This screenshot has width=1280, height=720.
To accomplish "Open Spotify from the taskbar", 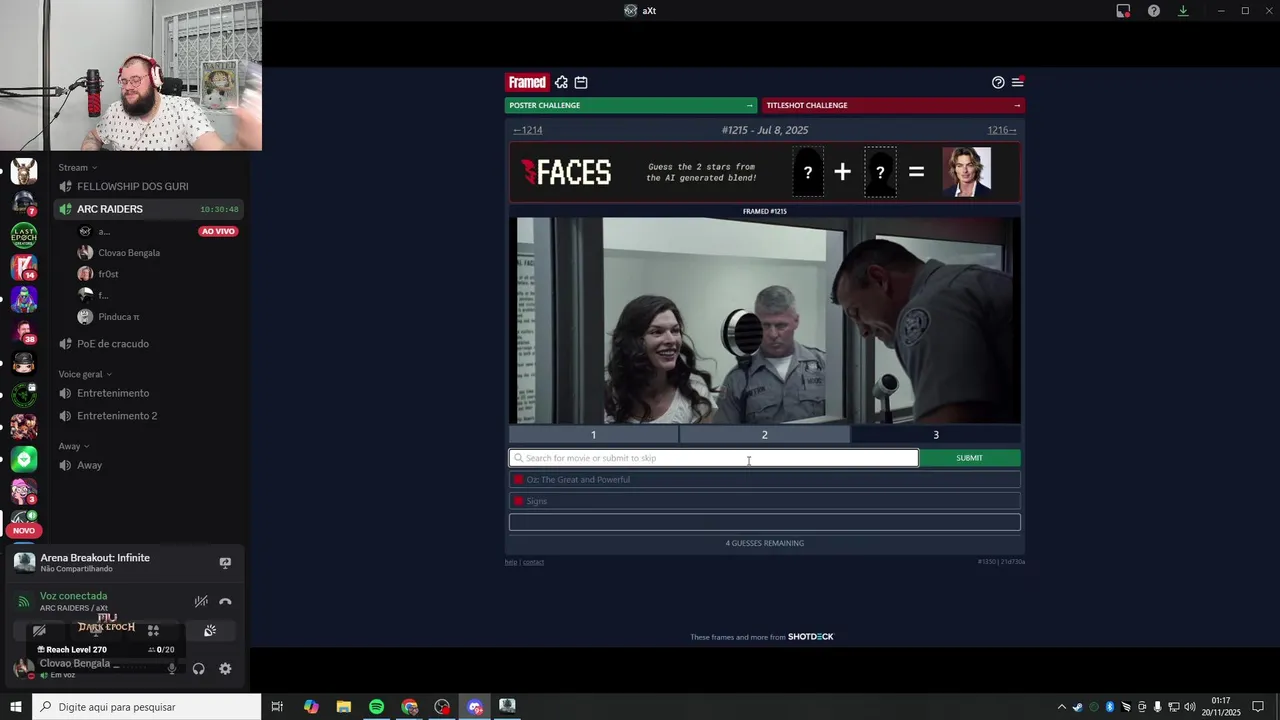I will (376, 707).
